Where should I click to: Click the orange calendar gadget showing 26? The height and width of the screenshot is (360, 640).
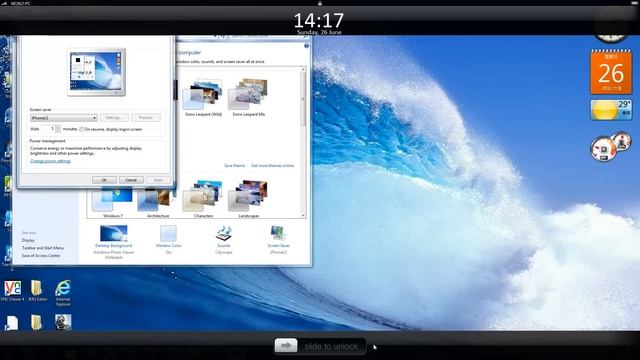pos(611,72)
